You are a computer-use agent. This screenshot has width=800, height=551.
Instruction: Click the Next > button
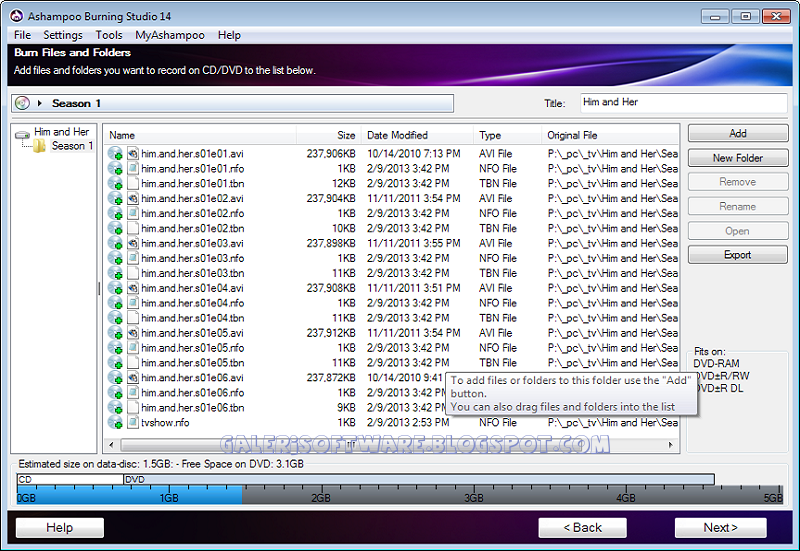[720, 528]
